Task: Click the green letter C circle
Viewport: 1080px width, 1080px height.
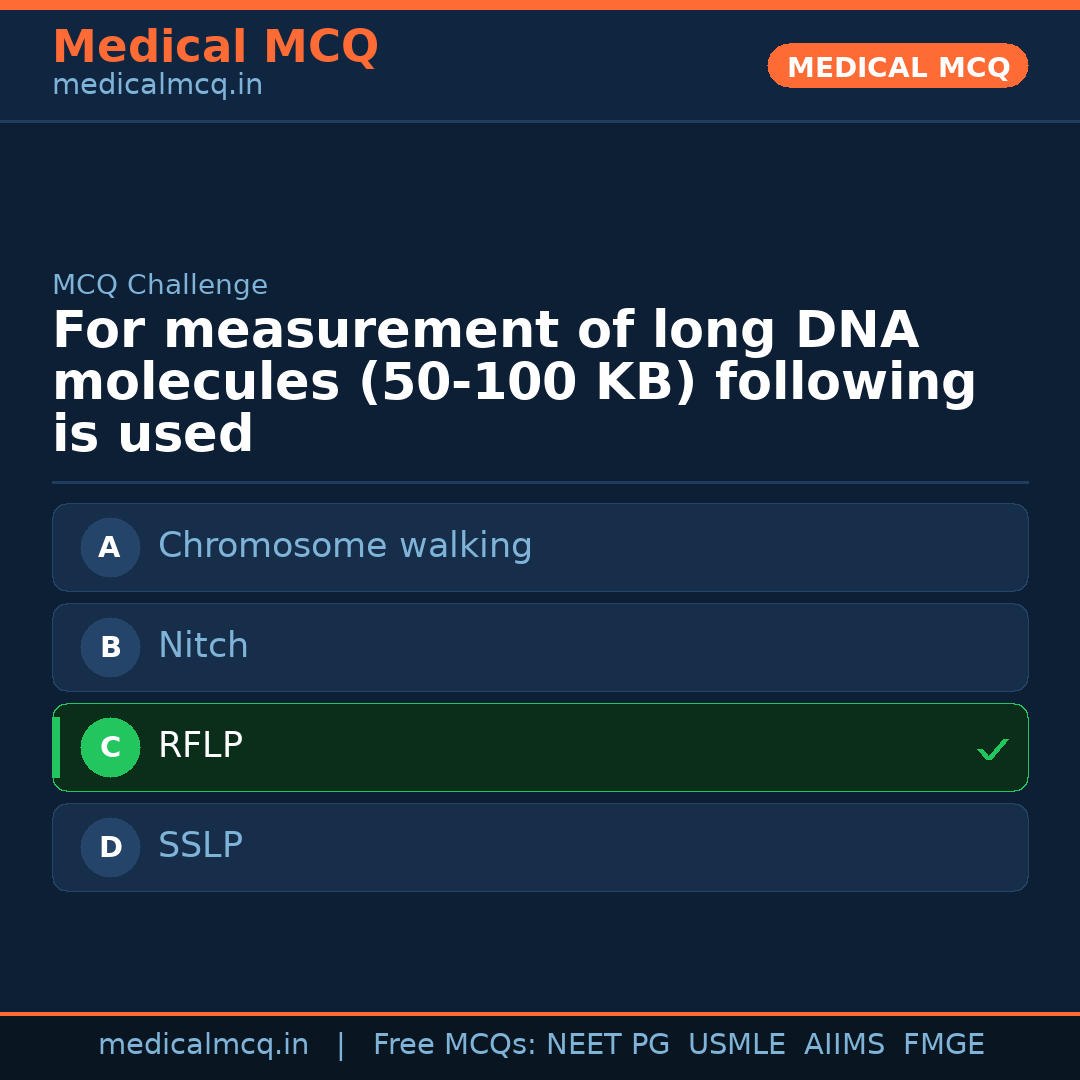Action: pyautogui.click(x=110, y=747)
